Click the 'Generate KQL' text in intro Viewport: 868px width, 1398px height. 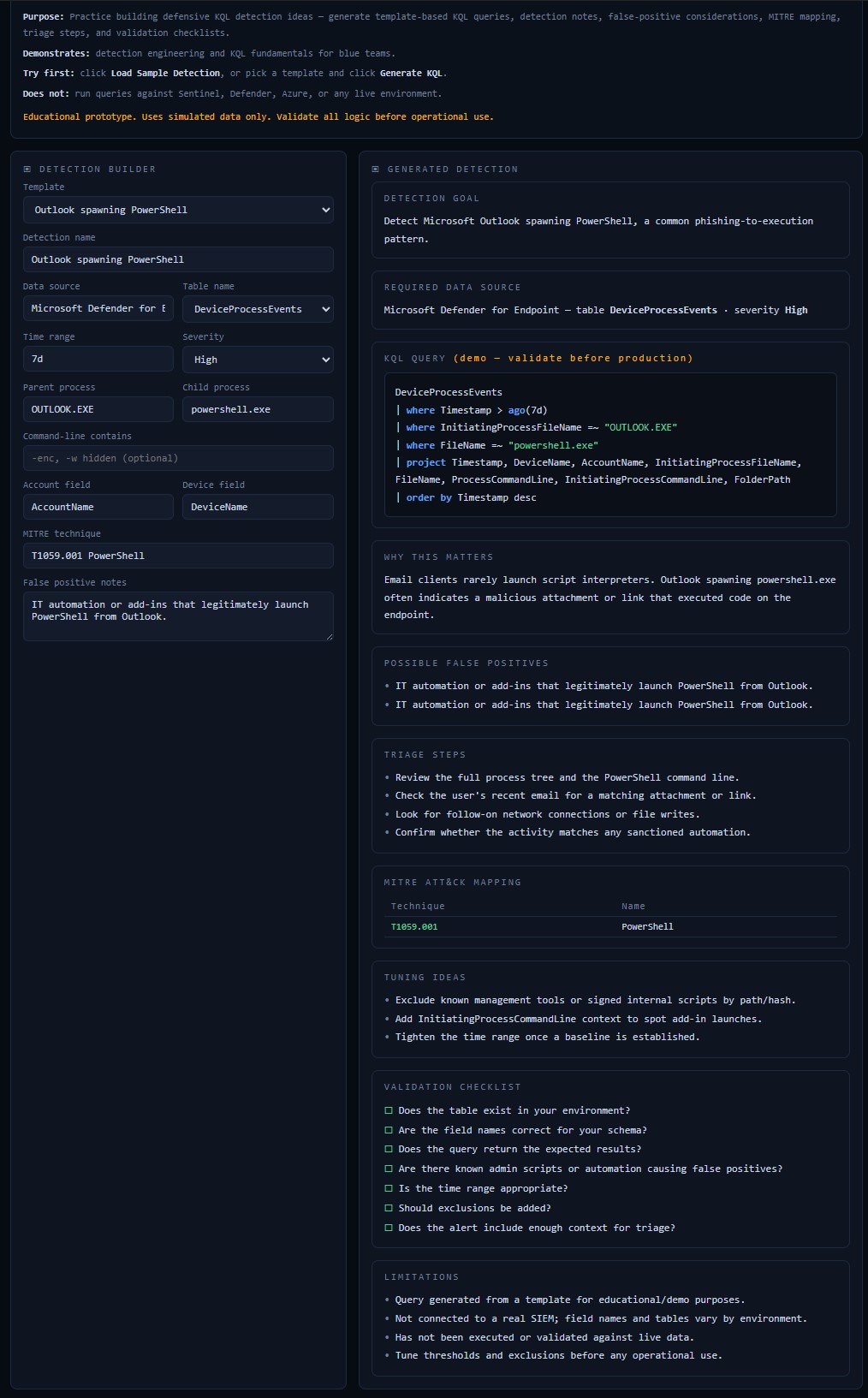point(412,74)
